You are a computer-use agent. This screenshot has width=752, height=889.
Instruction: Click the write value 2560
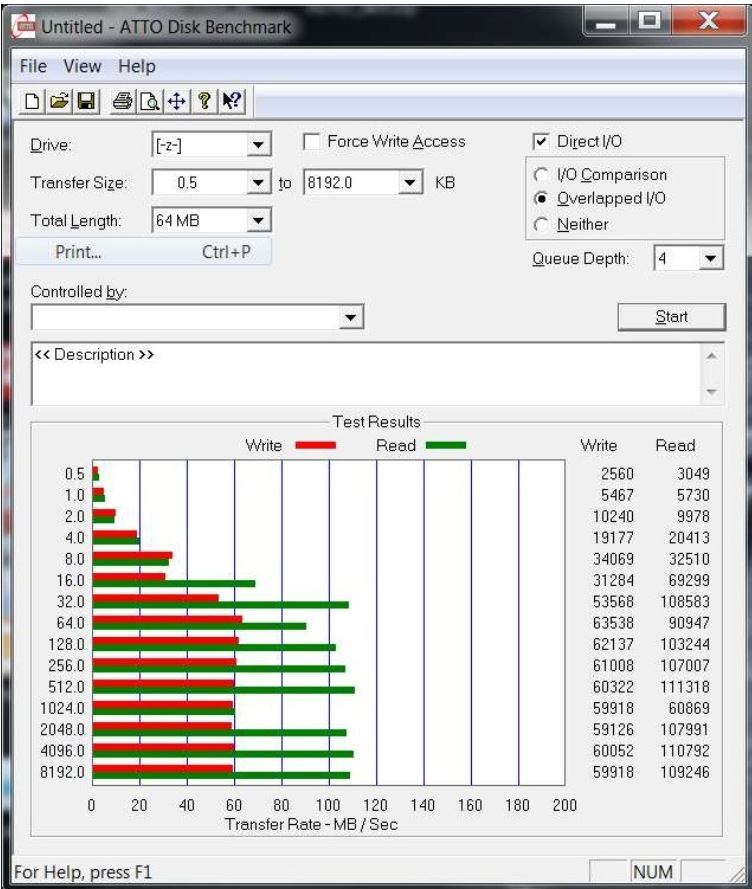tap(617, 474)
